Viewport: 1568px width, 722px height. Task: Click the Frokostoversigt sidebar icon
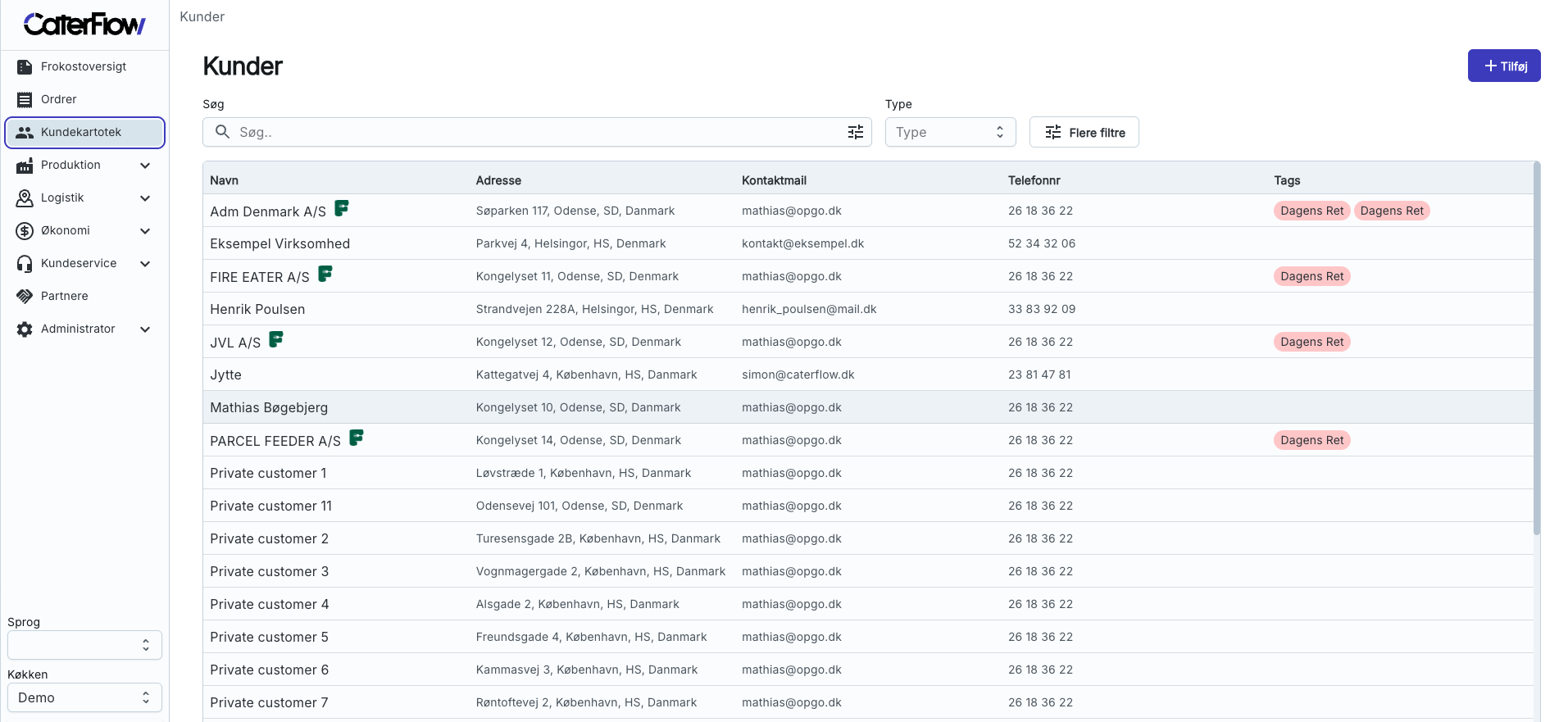click(x=25, y=66)
